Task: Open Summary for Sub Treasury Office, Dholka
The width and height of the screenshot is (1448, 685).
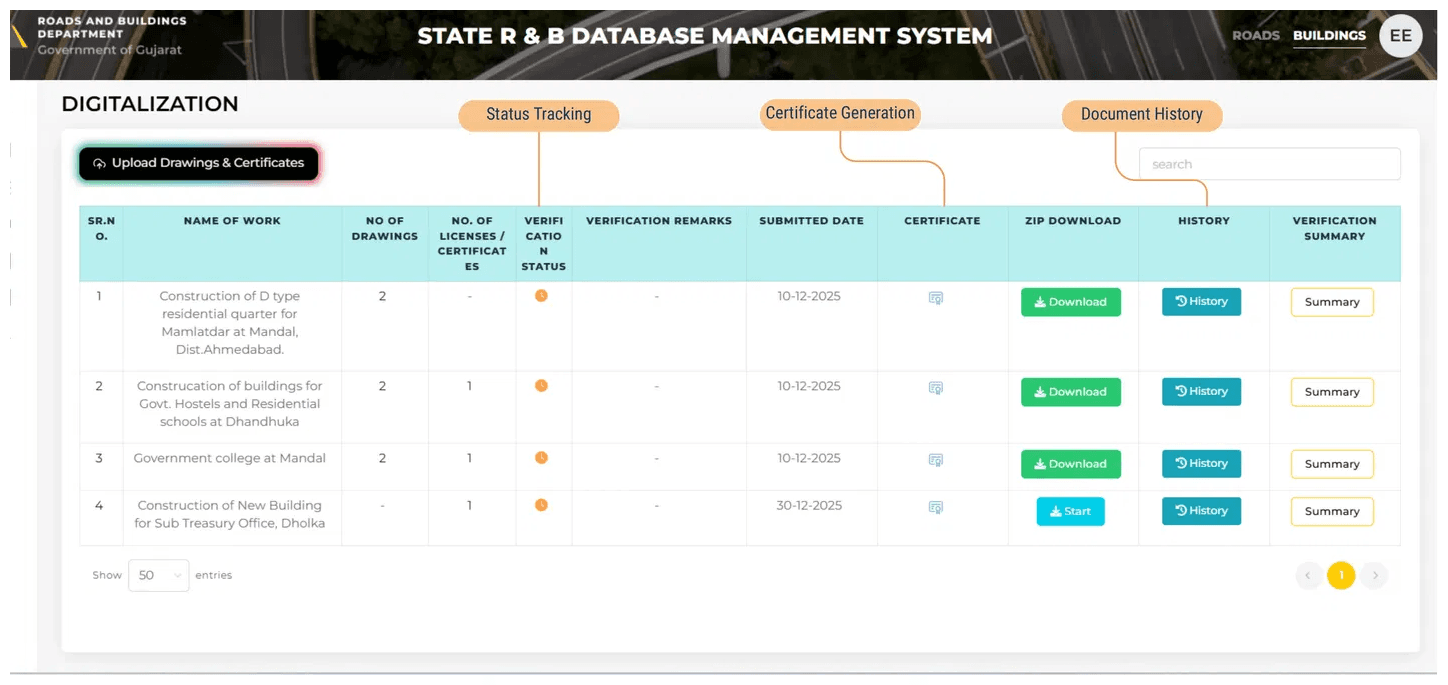Action: [1332, 511]
